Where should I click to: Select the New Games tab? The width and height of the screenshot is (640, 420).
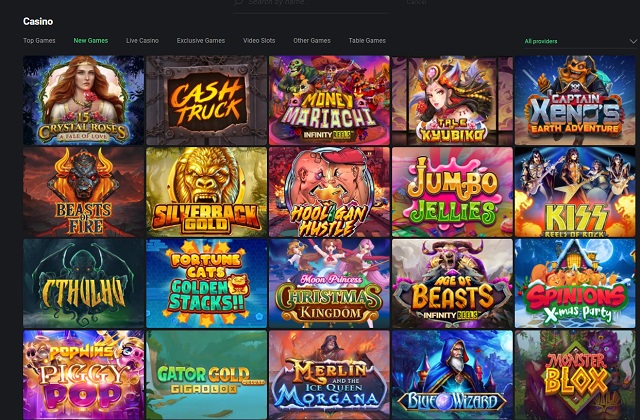[91, 40]
